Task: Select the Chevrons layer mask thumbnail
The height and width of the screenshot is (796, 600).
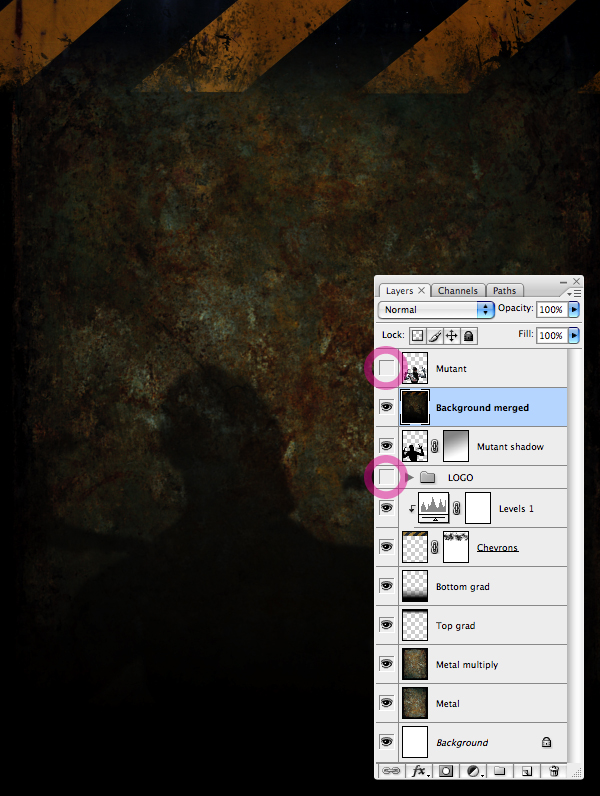Action: point(456,547)
